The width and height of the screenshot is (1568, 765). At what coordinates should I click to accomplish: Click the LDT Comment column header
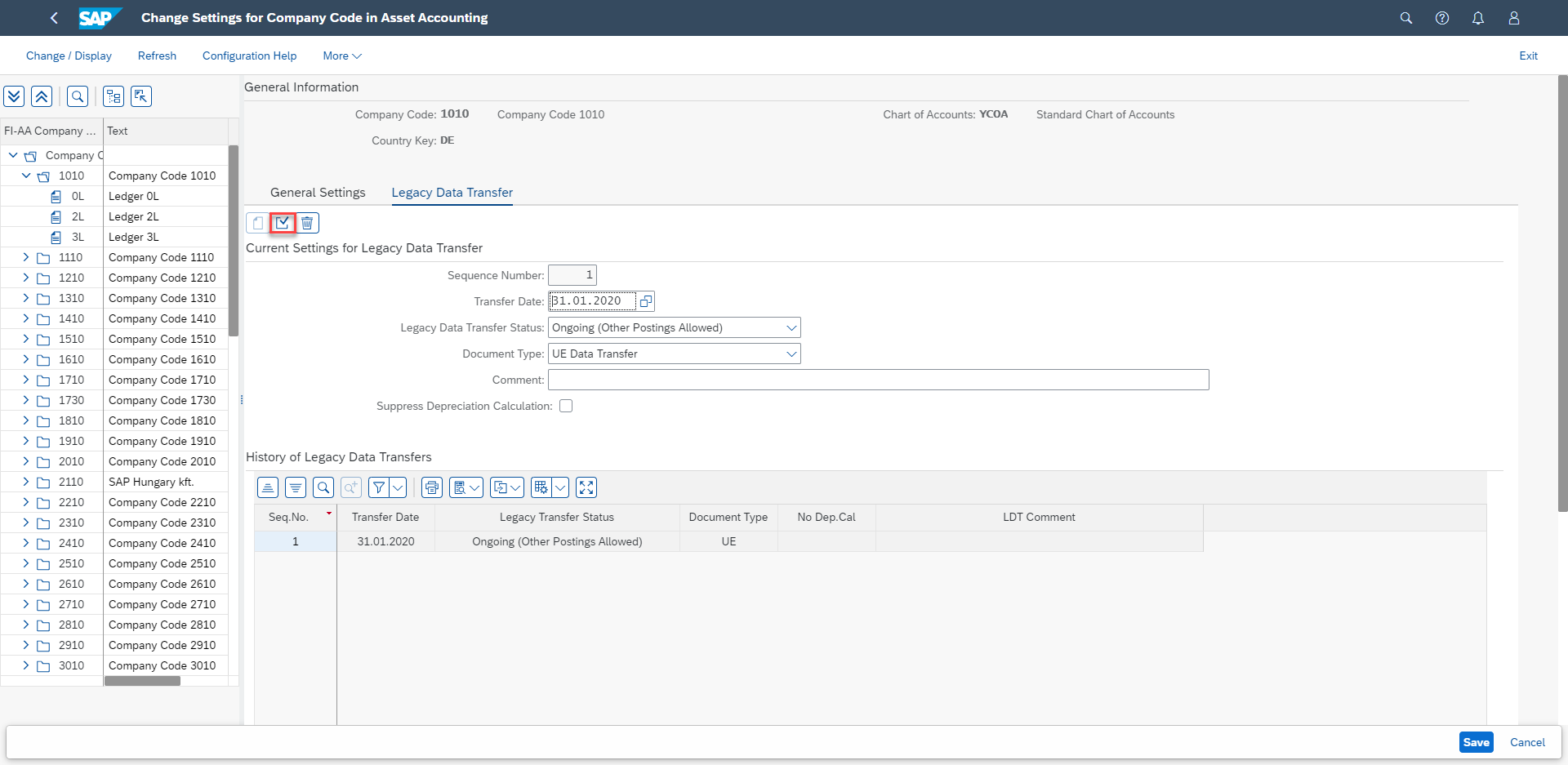(x=1039, y=518)
